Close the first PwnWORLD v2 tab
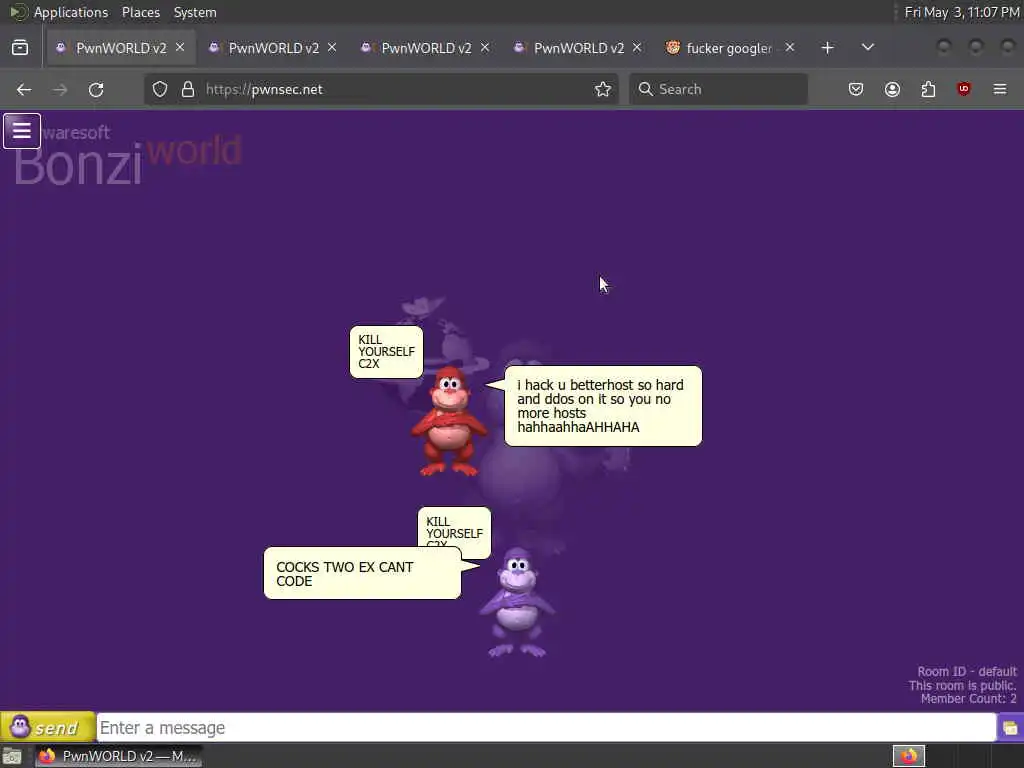Image resolution: width=1024 pixels, height=768 pixels. [x=180, y=48]
